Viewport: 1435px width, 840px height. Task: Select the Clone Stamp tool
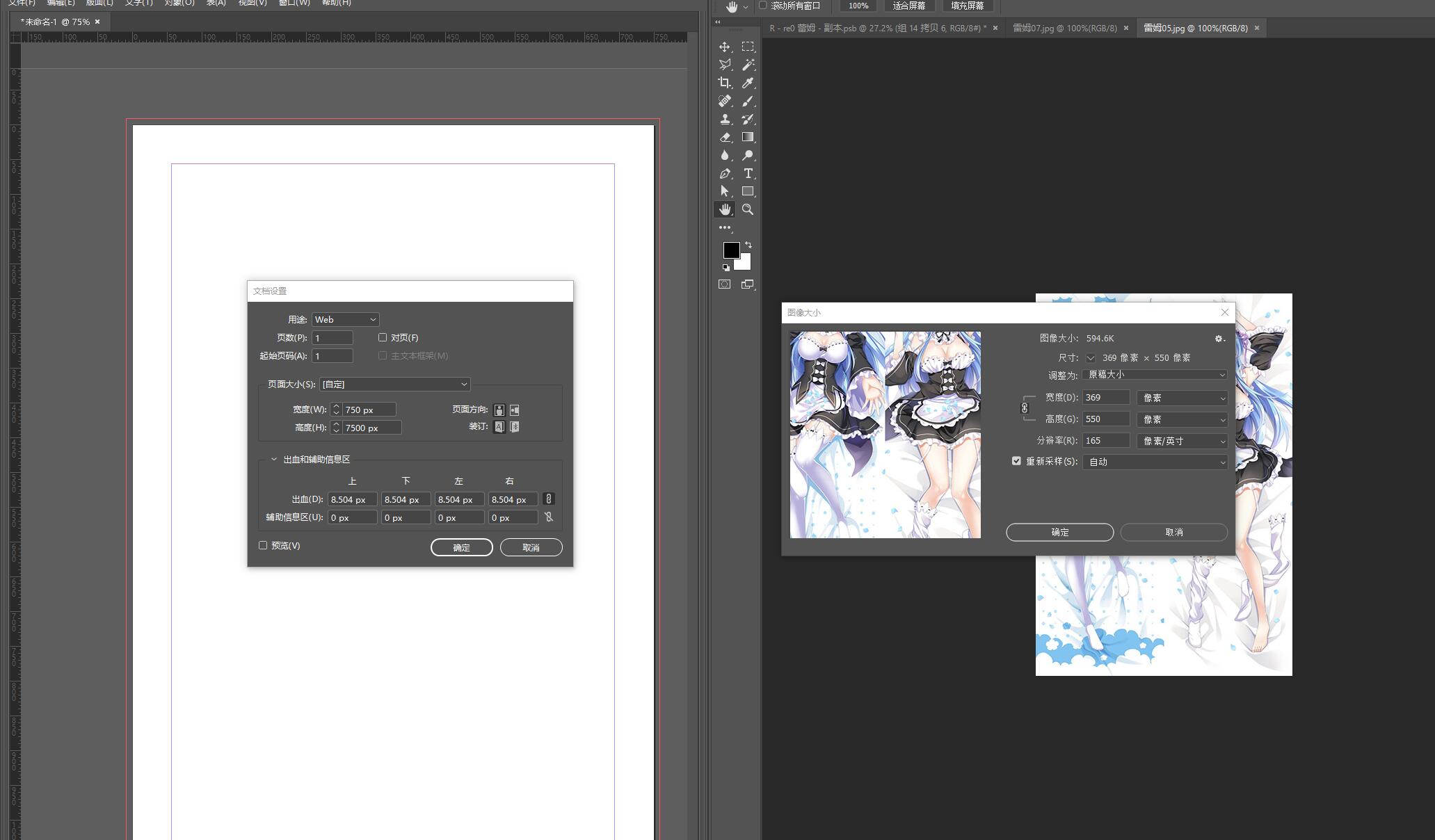click(724, 119)
